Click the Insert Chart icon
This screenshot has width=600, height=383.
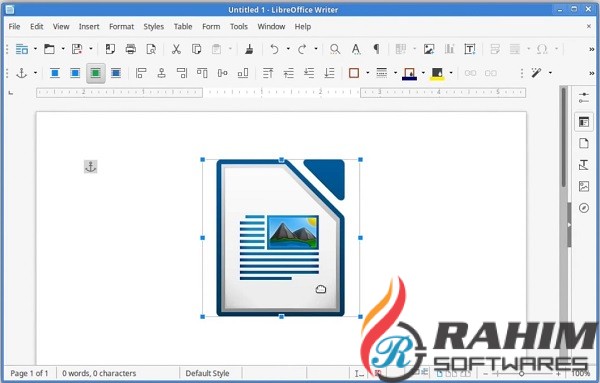(x=449, y=49)
